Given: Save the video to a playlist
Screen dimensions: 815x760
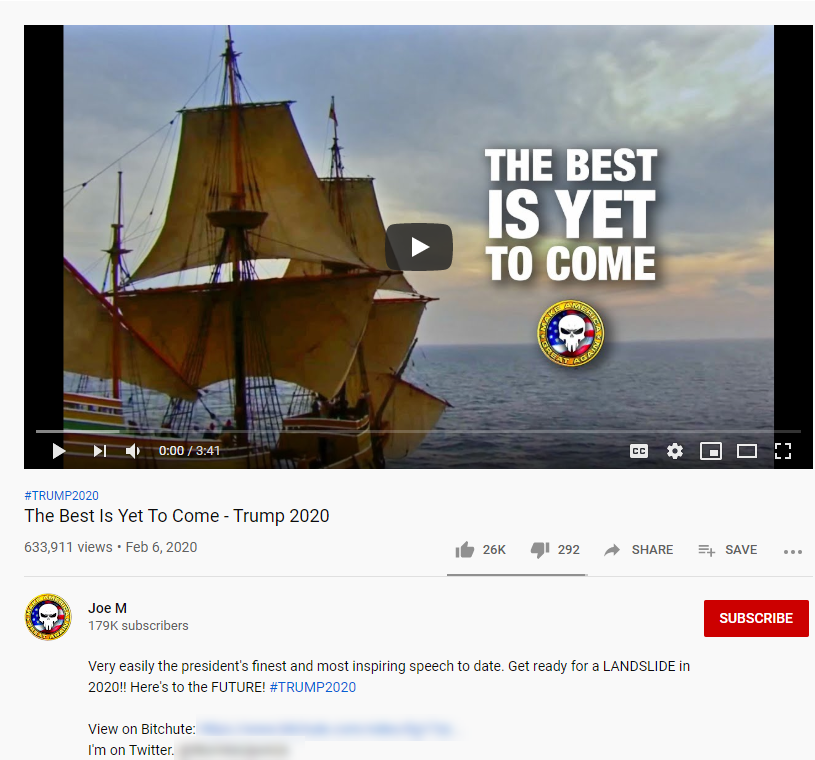Looking at the screenshot, I should [728, 550].
